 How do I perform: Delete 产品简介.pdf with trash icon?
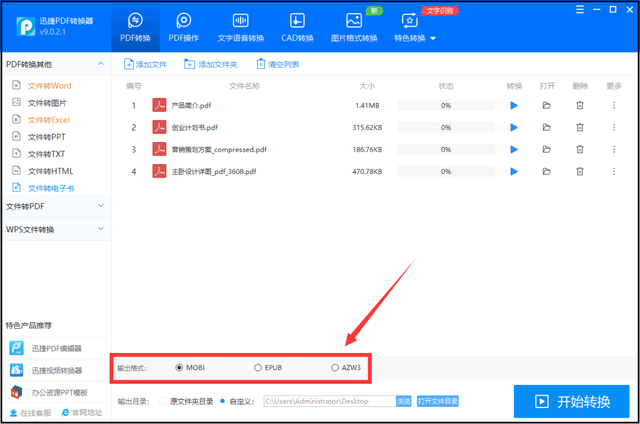click(x=580, y=105)
